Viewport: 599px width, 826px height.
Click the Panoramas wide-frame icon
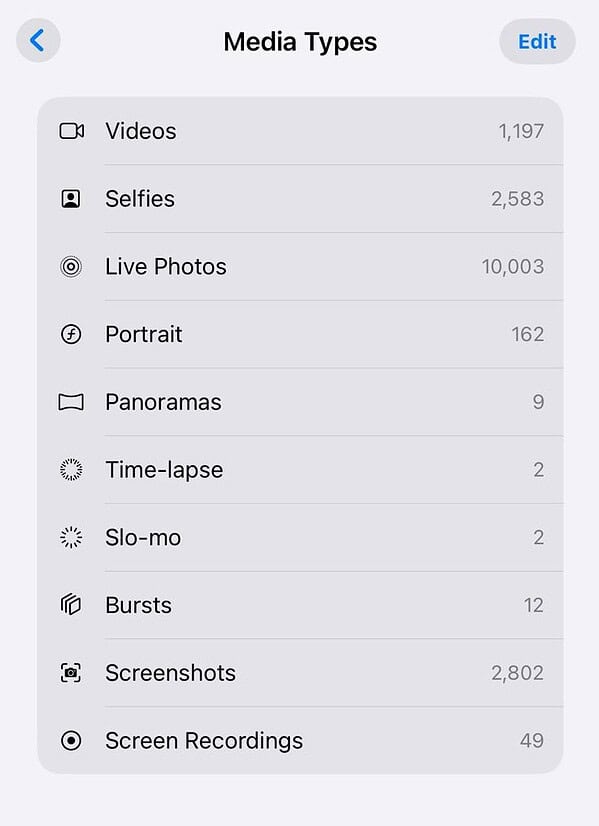(69, 402)
